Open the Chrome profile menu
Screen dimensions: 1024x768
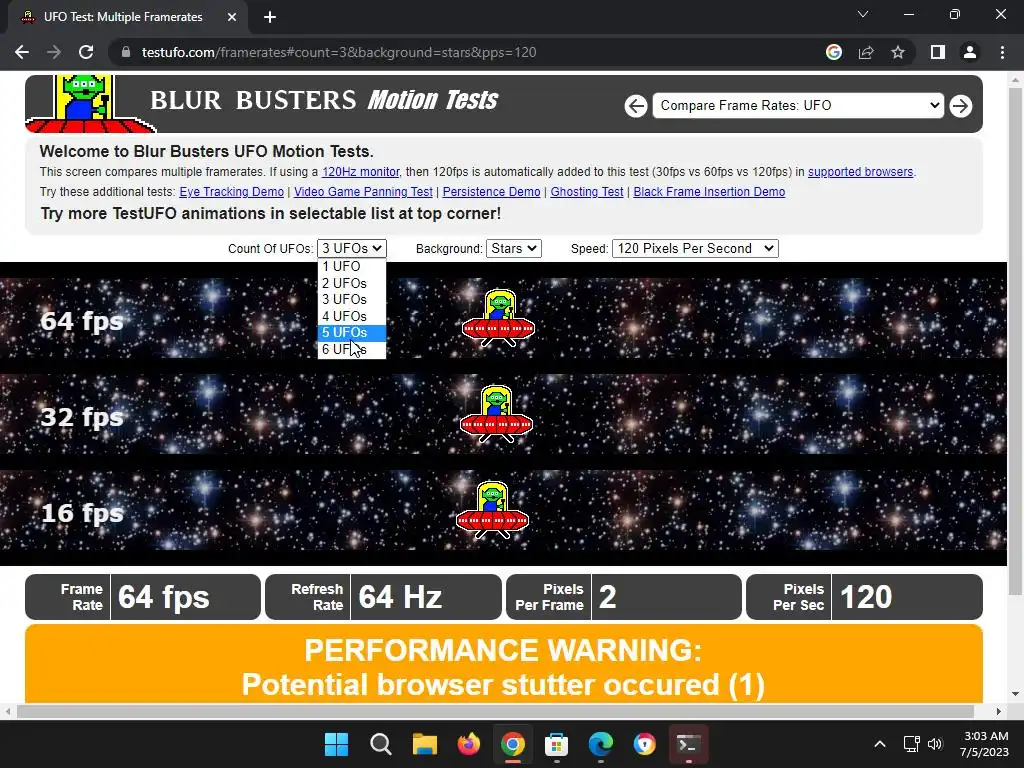click(970, 52)
